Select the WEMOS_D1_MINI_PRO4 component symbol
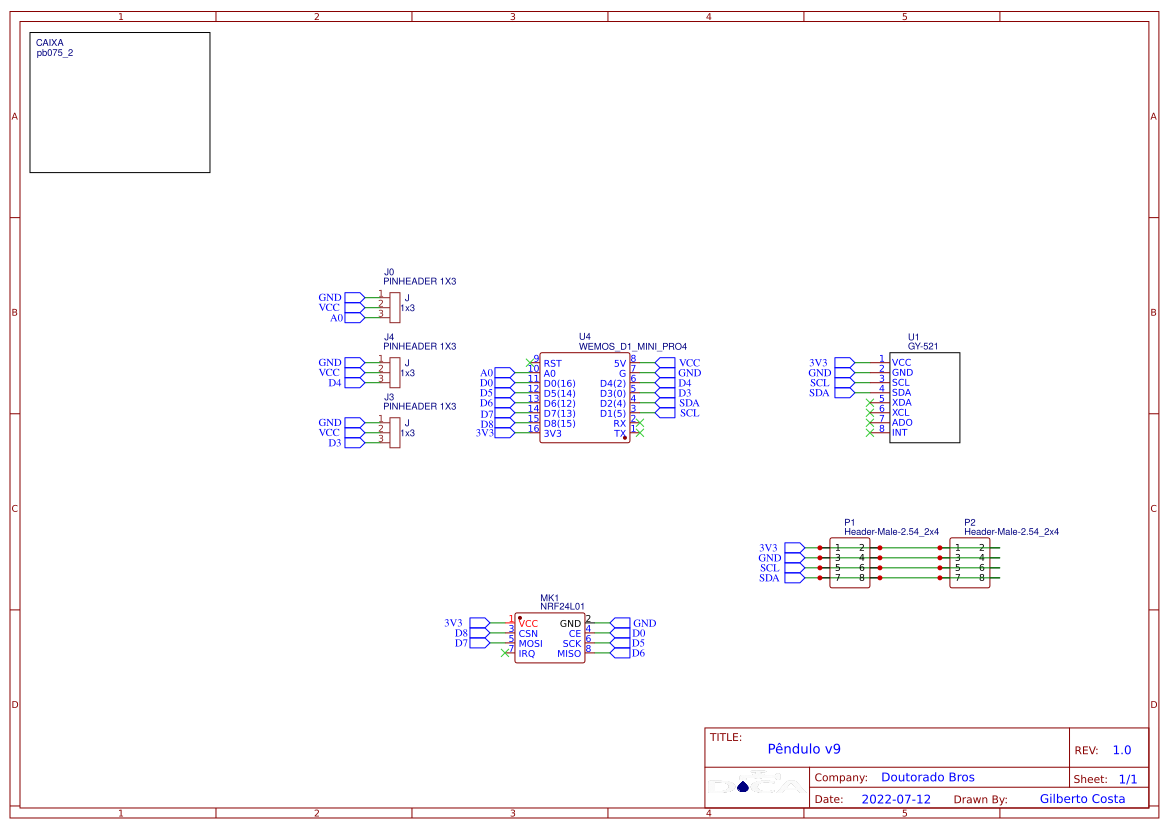Image resolution: width=1169 pixels, height=828 pixels. 585,395
